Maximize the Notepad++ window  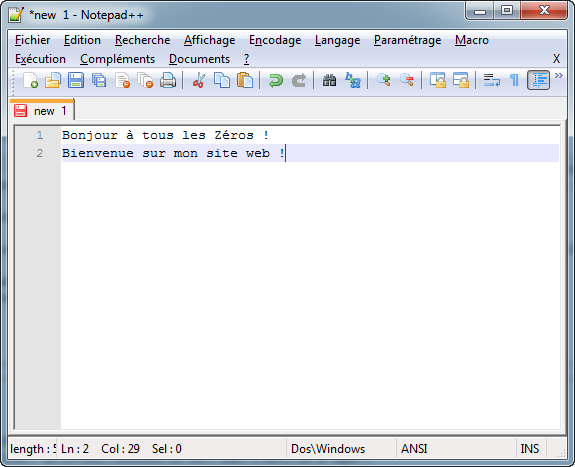pos(507,11)
